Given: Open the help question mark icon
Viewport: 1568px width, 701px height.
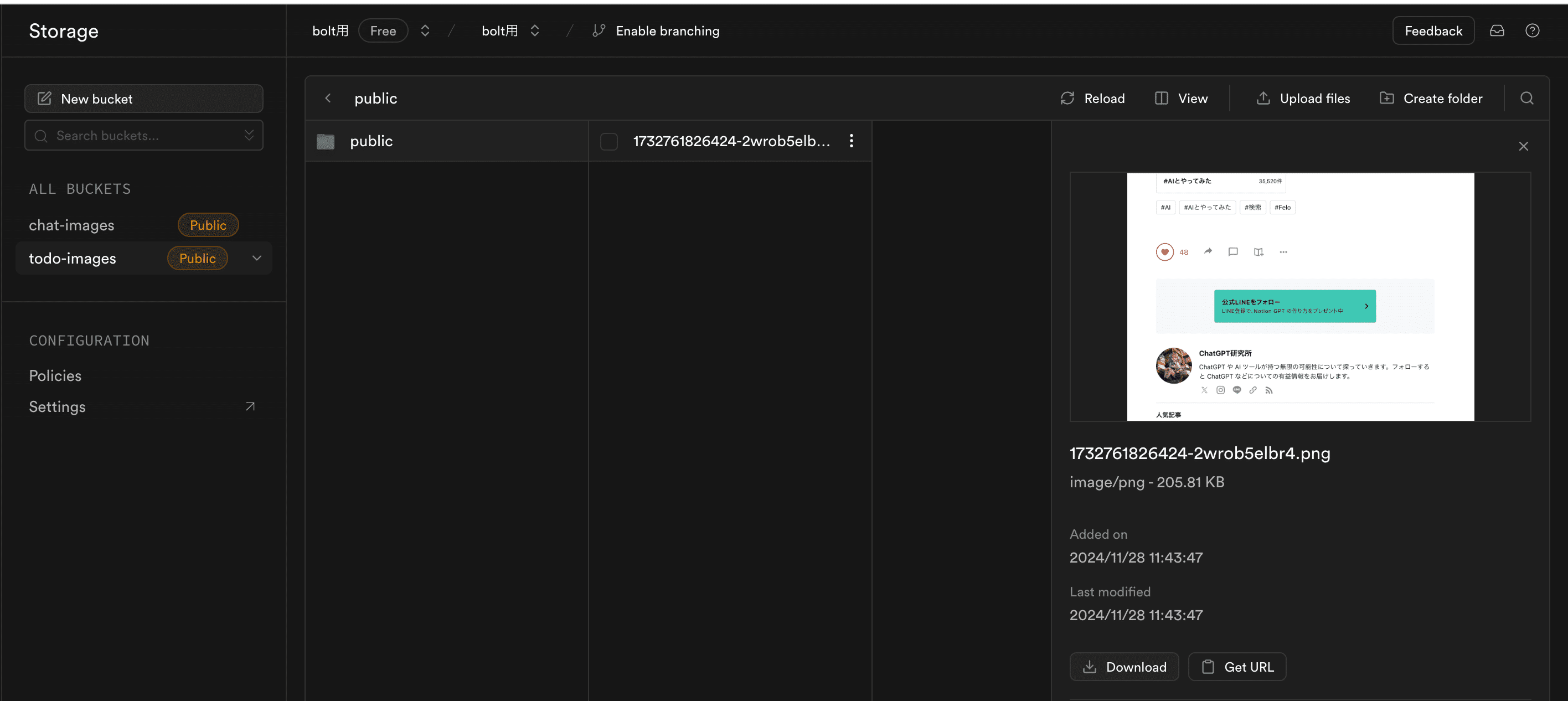Looking at the screenshot, I should point(1531,30).
